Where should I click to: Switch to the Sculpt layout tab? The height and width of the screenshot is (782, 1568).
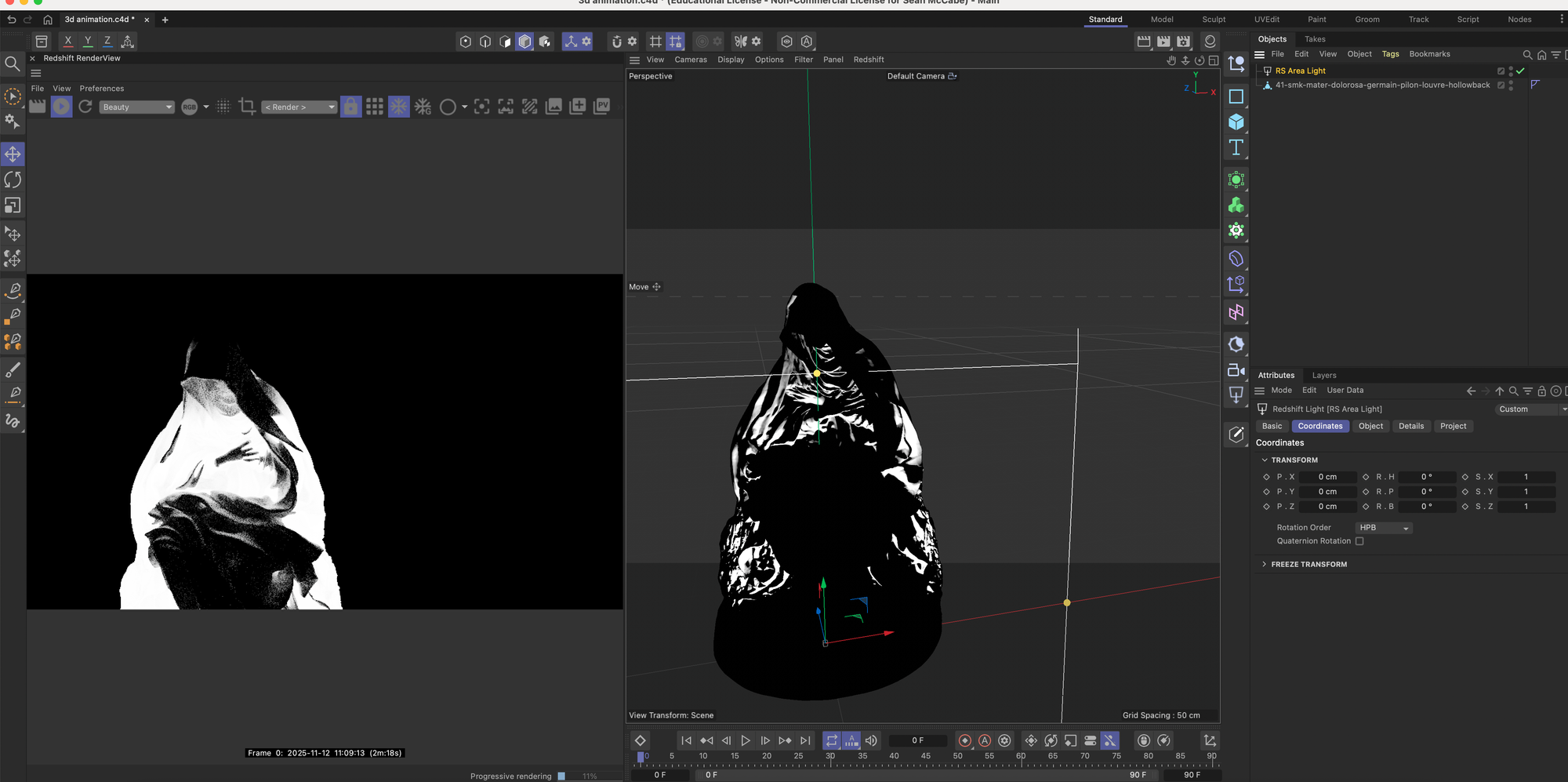click(x=1213, y=20)
